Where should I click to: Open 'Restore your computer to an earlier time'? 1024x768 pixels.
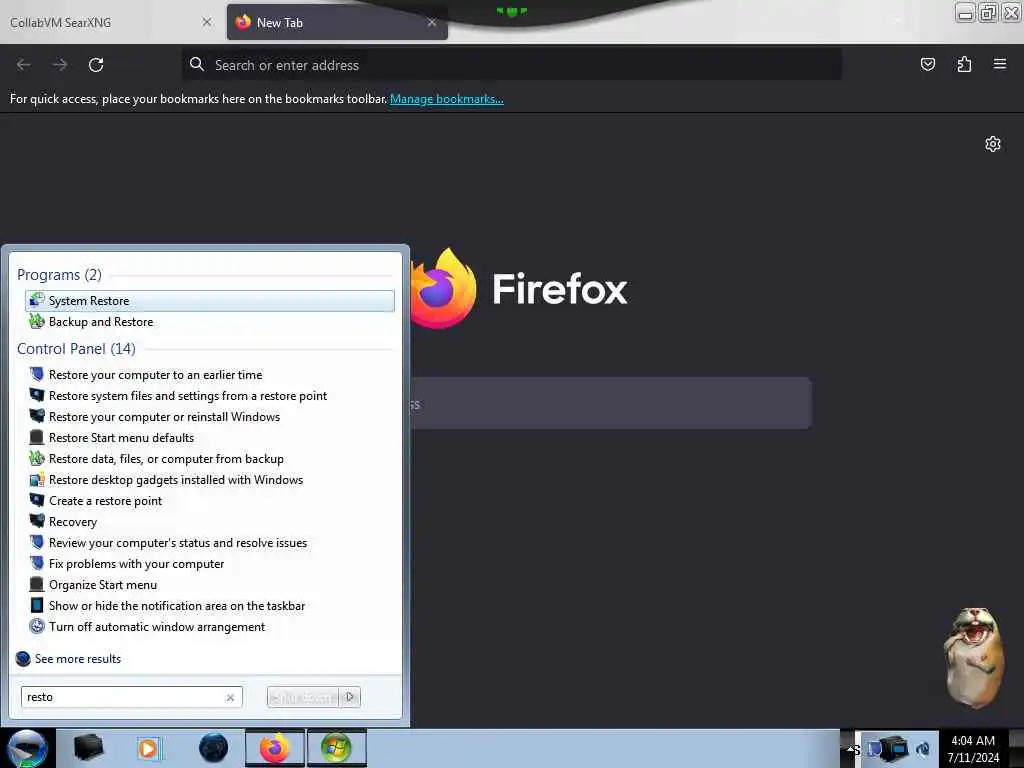pyautogui.click(x=210, y=375)
